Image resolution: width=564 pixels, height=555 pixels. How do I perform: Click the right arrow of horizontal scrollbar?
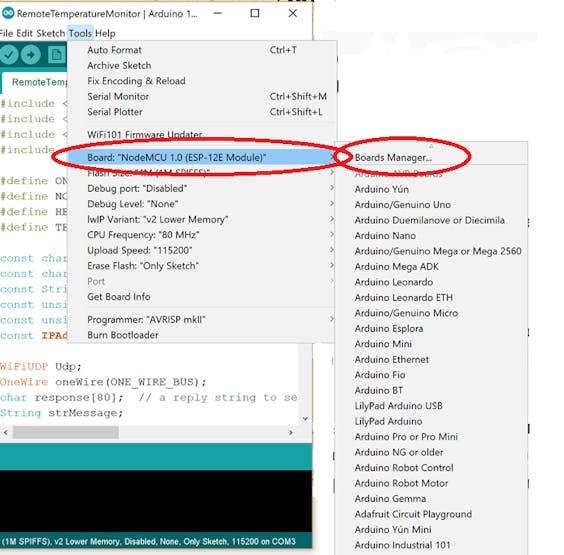(291, 432)
